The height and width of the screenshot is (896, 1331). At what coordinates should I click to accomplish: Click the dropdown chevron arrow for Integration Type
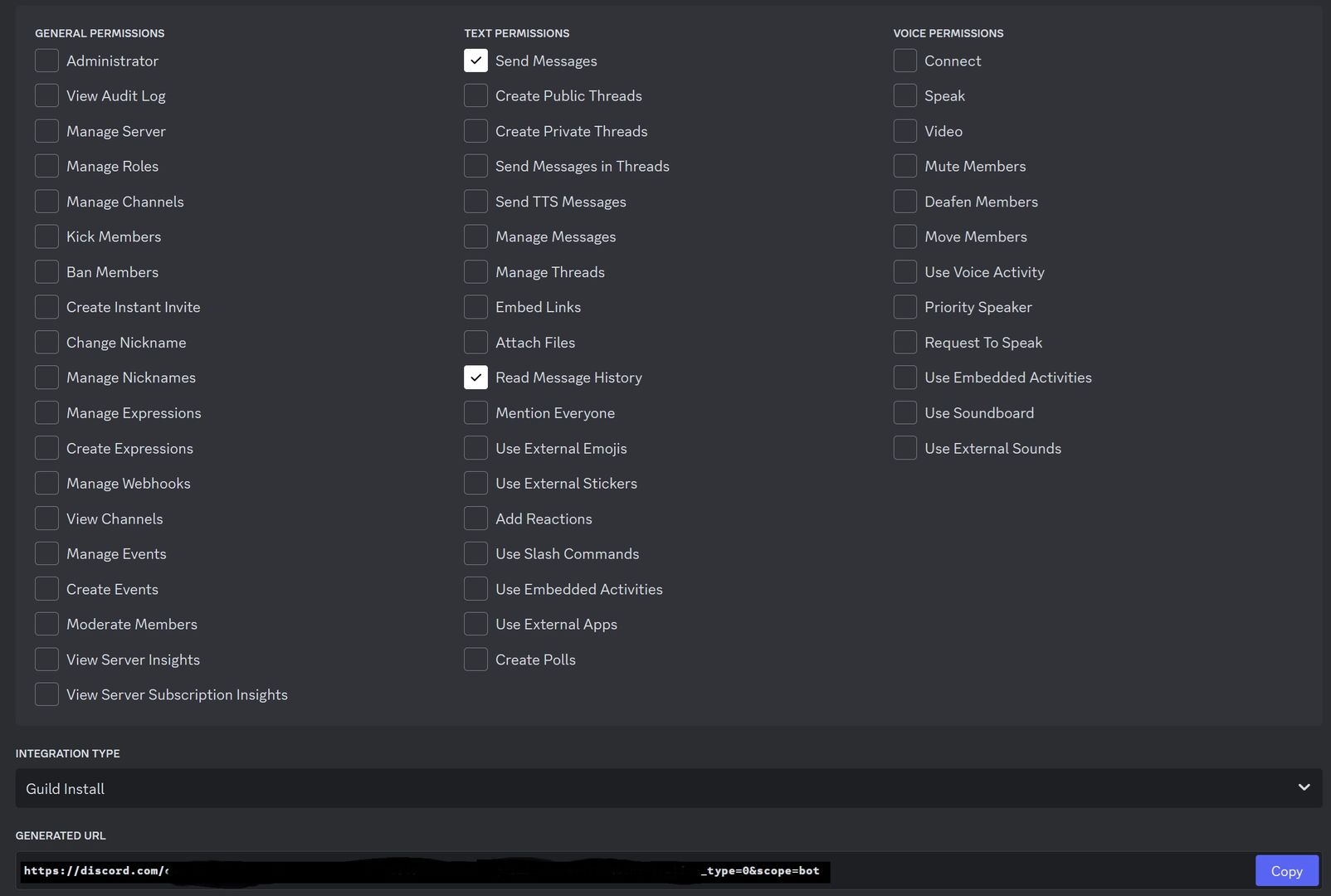point(1304,787)
